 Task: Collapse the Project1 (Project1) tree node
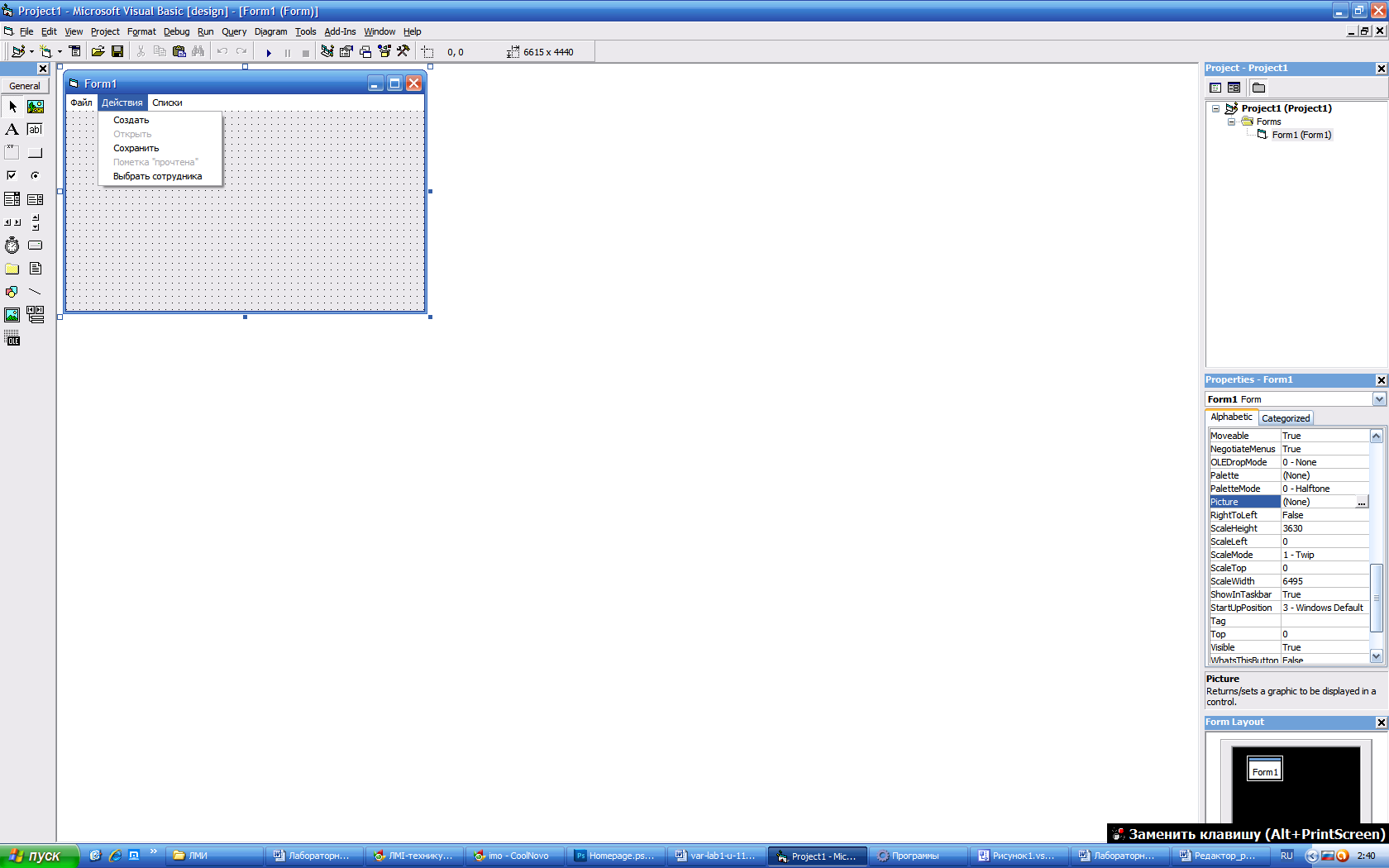1215,109
